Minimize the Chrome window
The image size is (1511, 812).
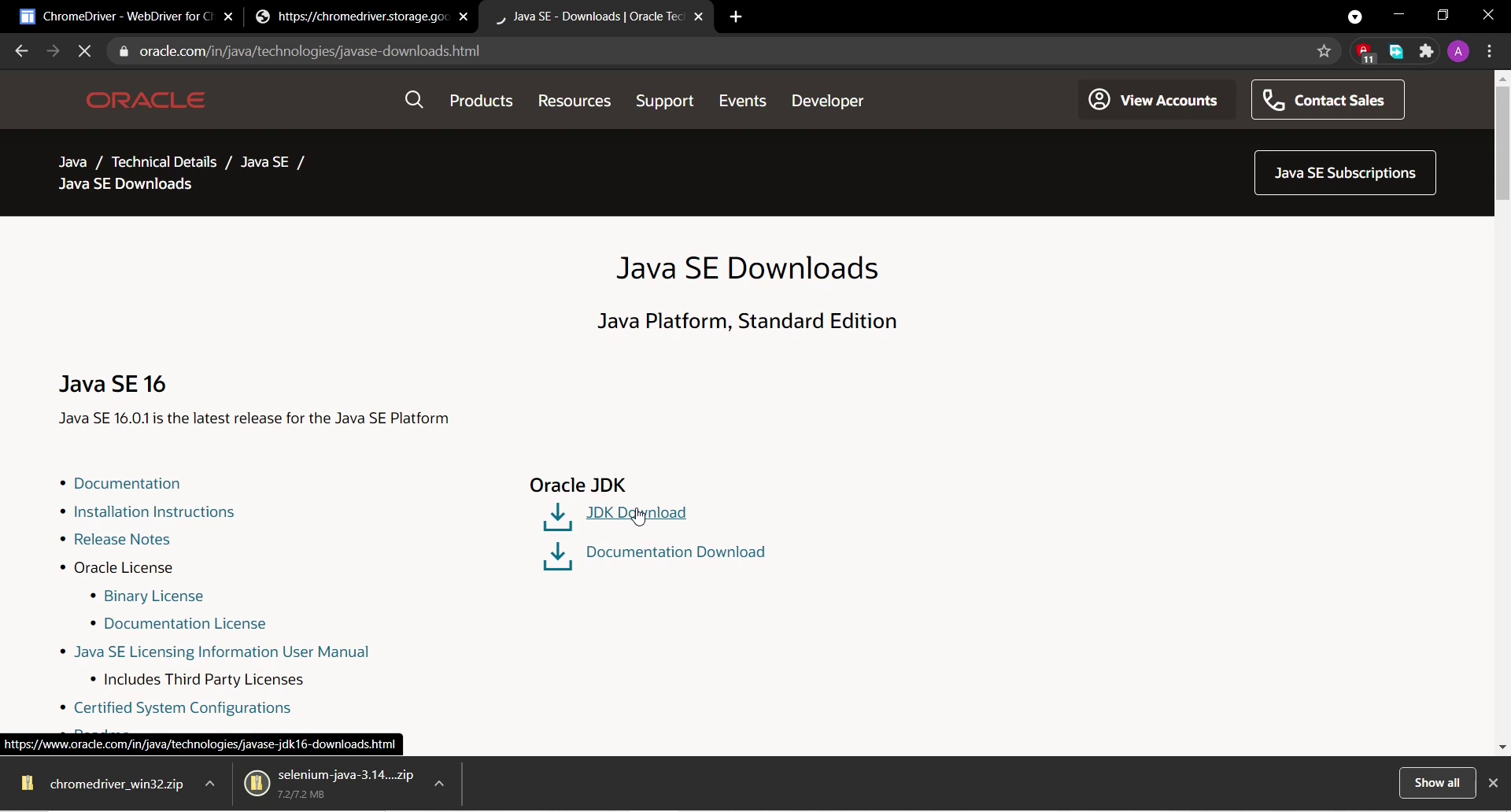(1399, 15)
